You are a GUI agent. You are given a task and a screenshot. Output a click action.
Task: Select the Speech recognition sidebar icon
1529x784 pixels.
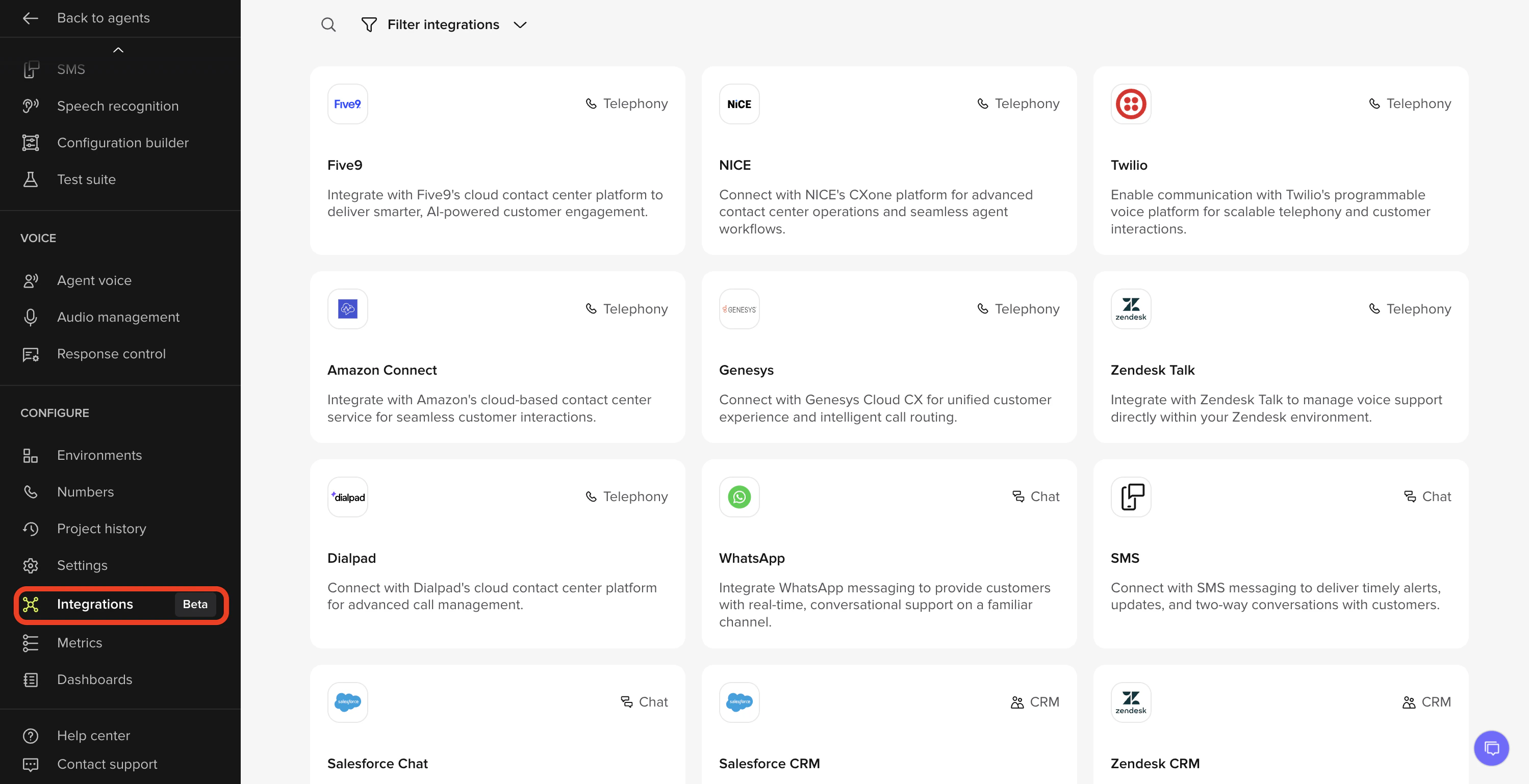tap(31, 106)
